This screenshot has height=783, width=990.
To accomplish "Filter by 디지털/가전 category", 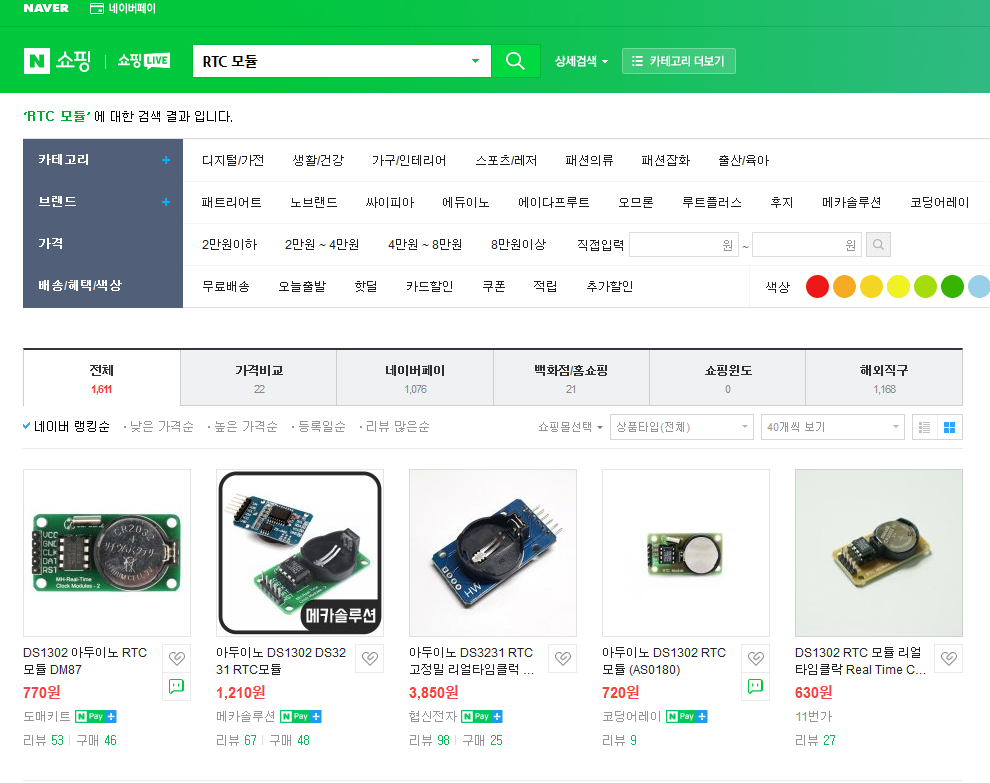I will pyautogui.click(x=233, y=160).
